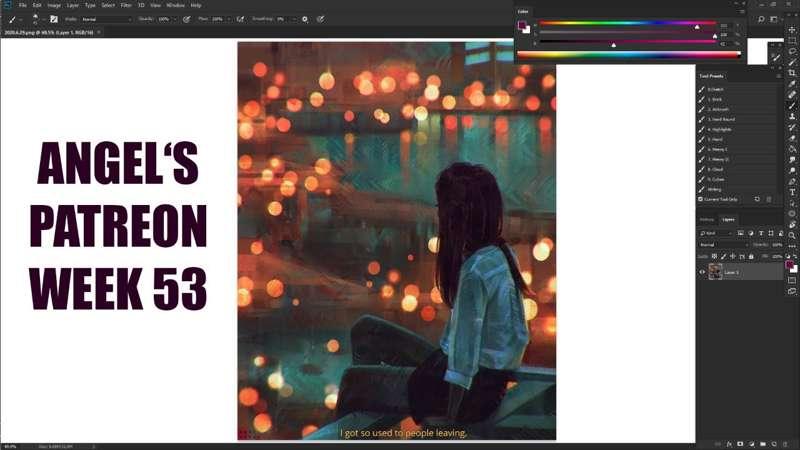Select the Brush tool in the toolbar
The width and height of the screenshot is (800, 450).
tap(792, 106)
